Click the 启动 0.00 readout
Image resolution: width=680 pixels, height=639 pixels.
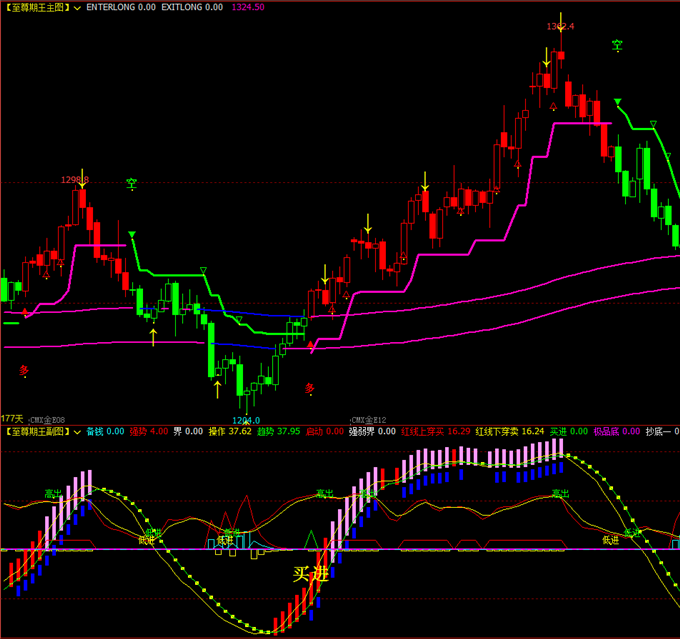coord(325,432)
